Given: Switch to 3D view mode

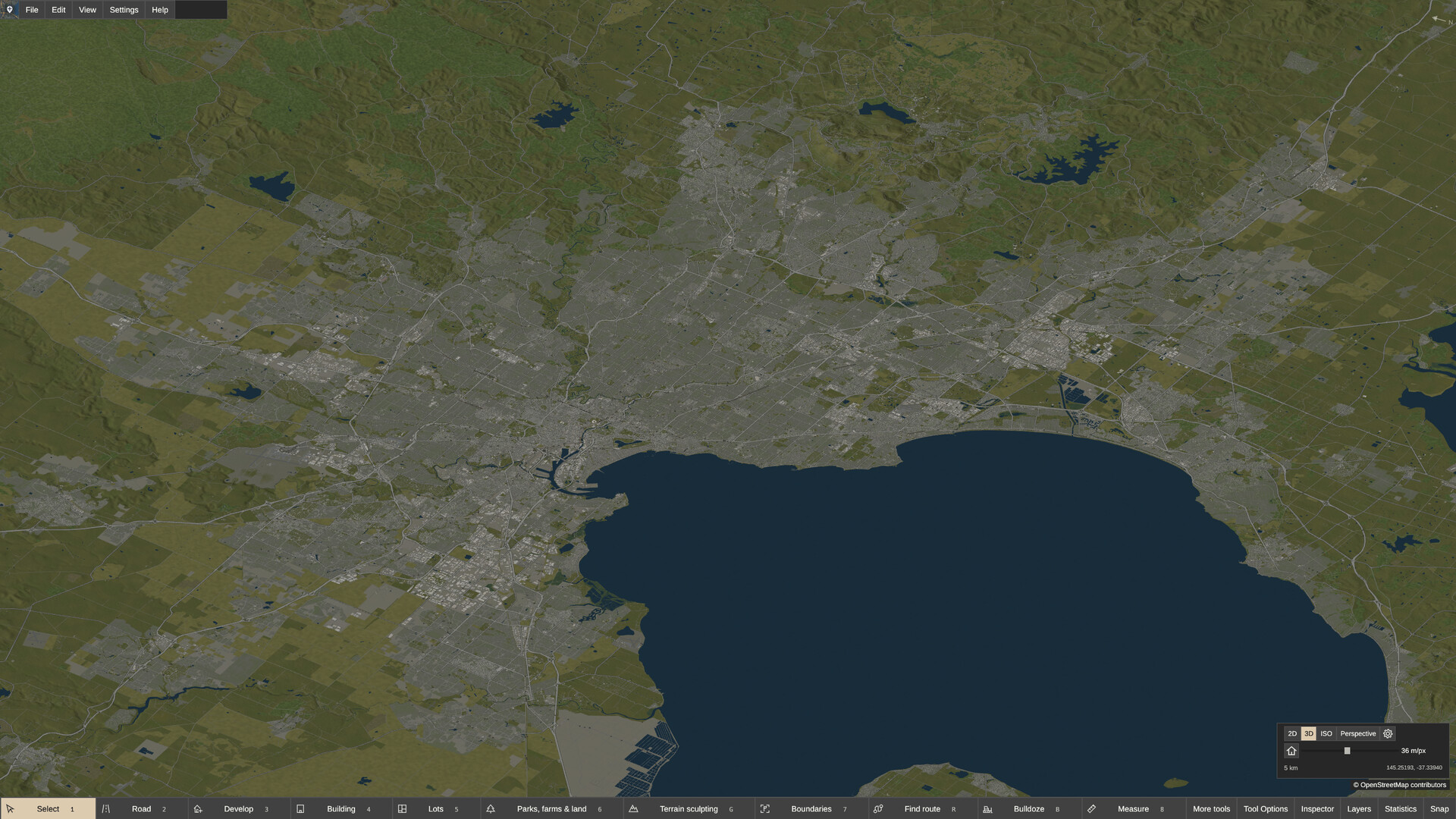Looking at the screenshot, I should [x=1309, y=733].
